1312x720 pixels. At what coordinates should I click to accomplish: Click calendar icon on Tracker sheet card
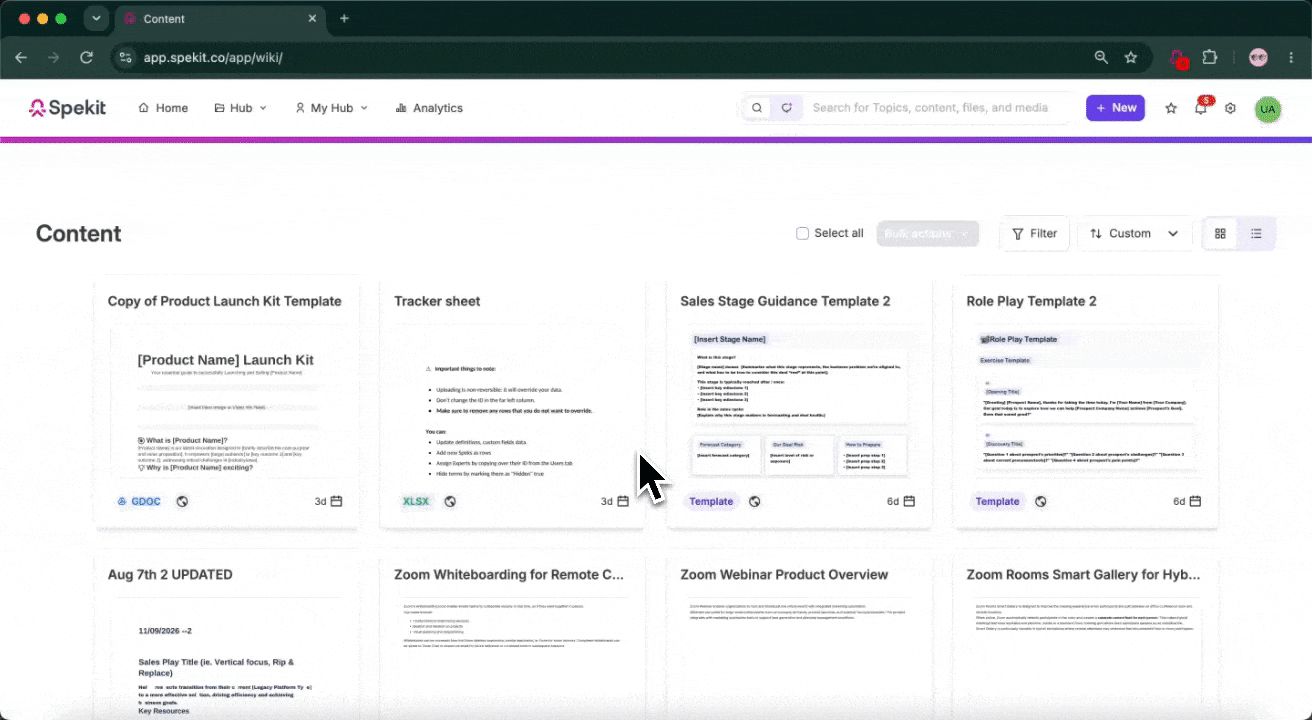[623, 501]
